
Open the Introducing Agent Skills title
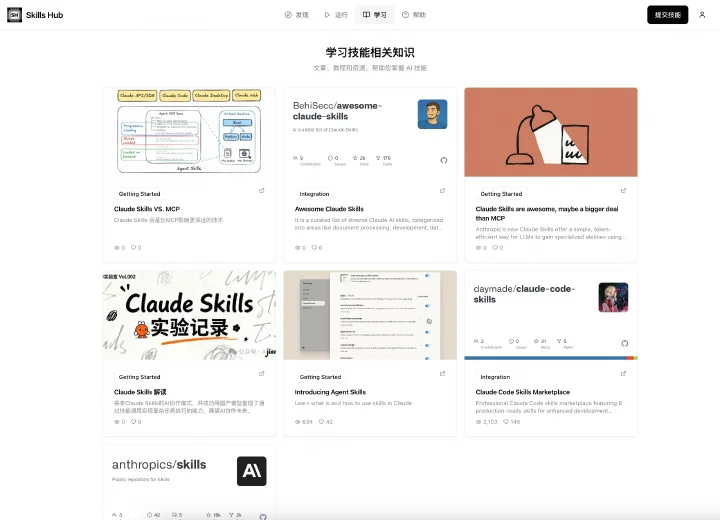point(330,392)
